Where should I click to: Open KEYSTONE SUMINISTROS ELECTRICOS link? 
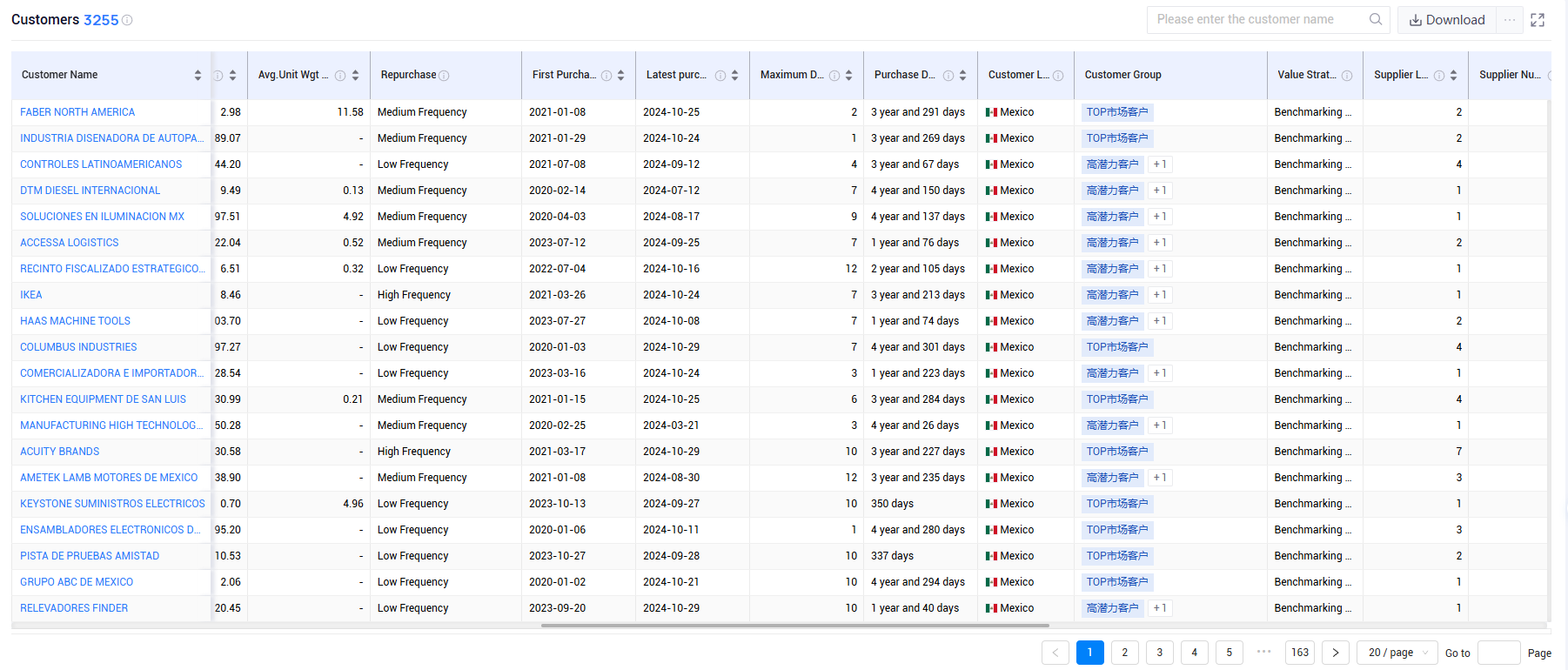[x=113, y=504]
